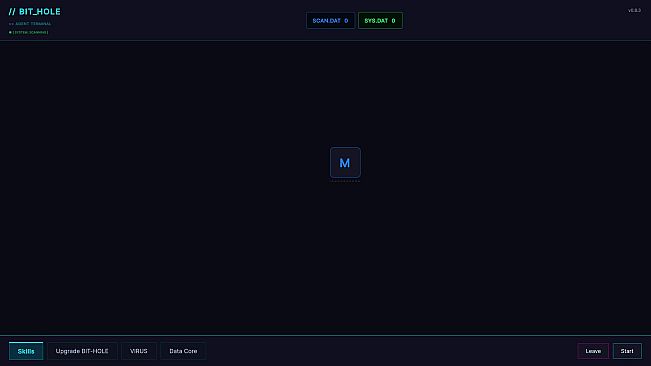Select the M node icon in center

click(x=345, y=163)
